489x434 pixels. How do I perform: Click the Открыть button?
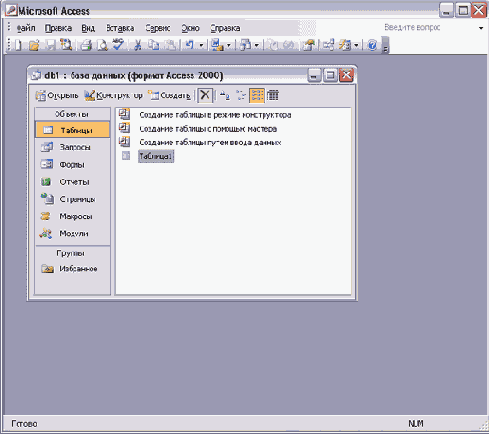[57, 96]
